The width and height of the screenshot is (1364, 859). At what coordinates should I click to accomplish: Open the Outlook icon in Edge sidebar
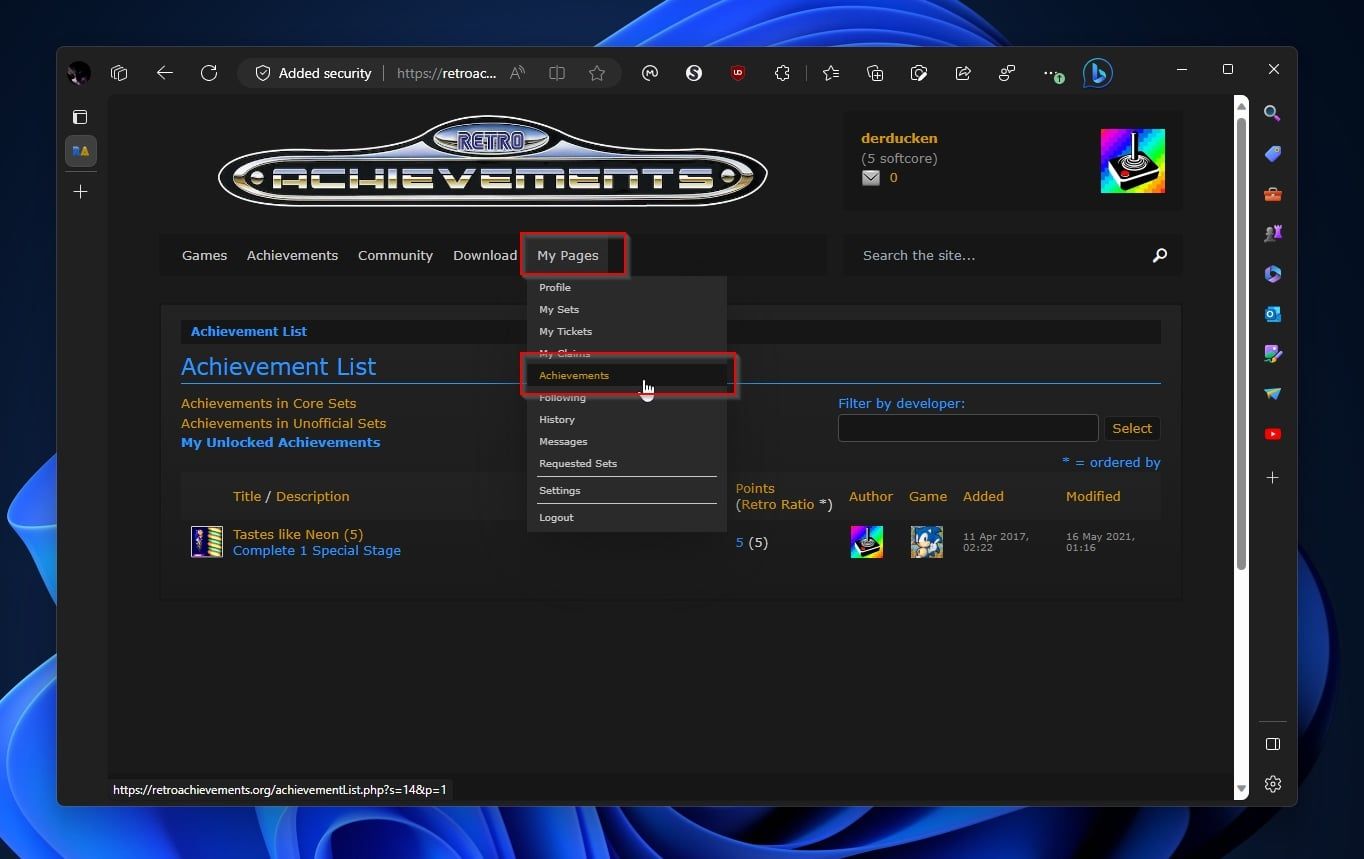(x=1272, y=314)
